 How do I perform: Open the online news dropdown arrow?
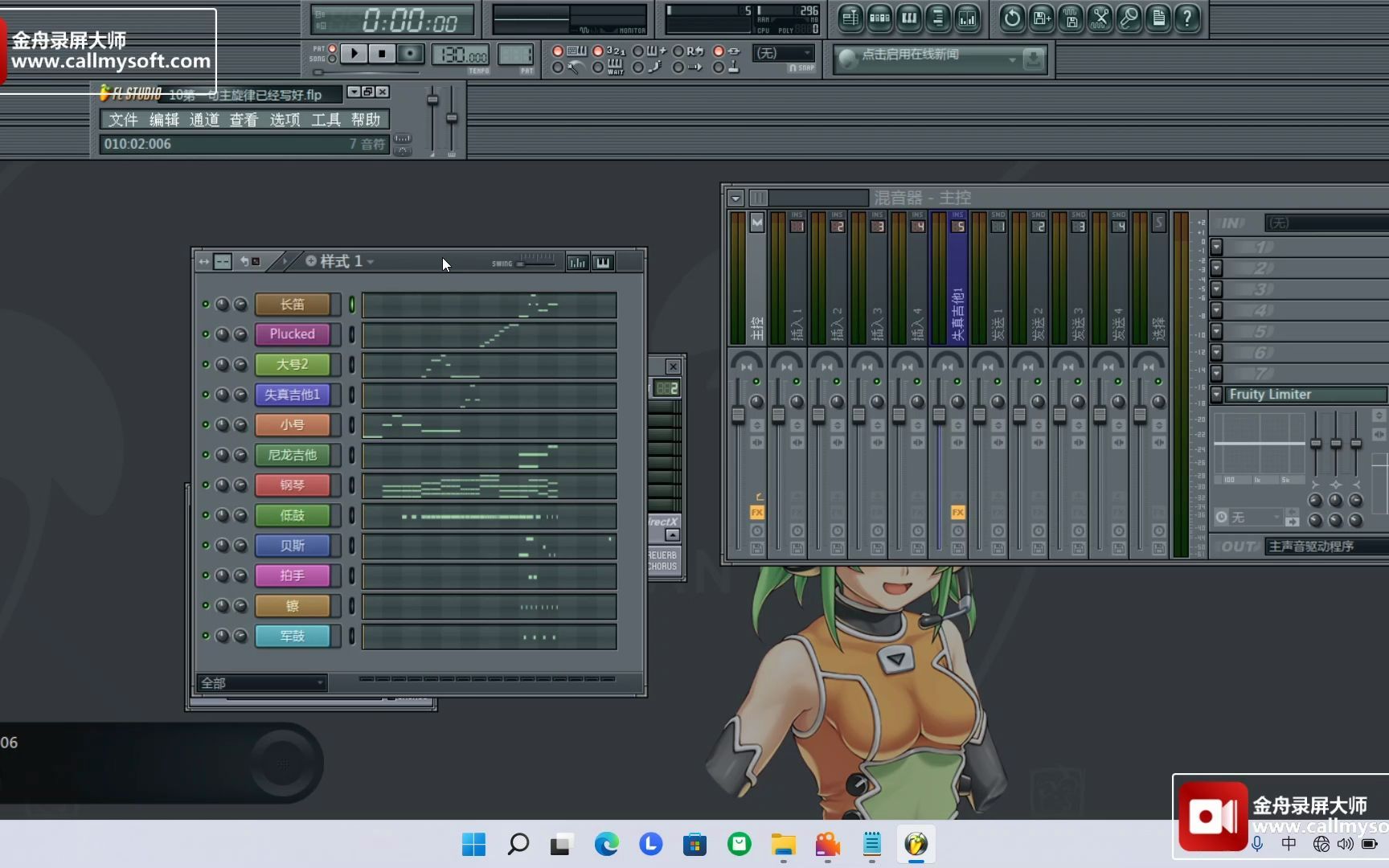click(1013, 59)
